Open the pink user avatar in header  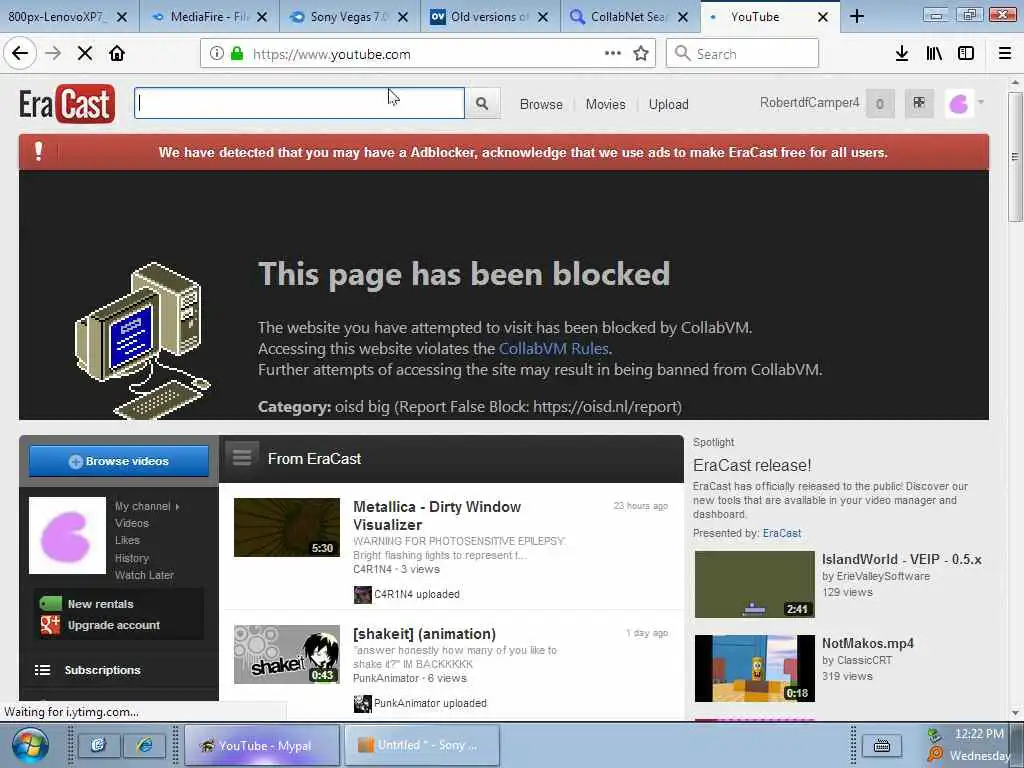959,103
